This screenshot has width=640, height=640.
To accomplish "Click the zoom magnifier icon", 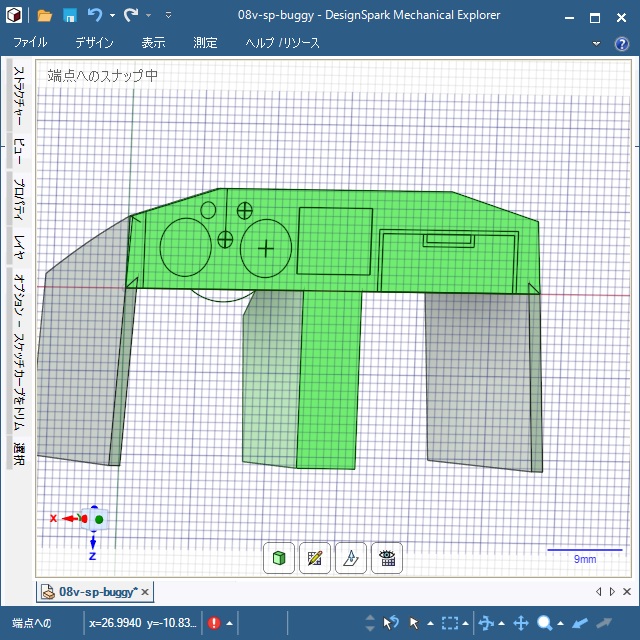I will (545, 622).
